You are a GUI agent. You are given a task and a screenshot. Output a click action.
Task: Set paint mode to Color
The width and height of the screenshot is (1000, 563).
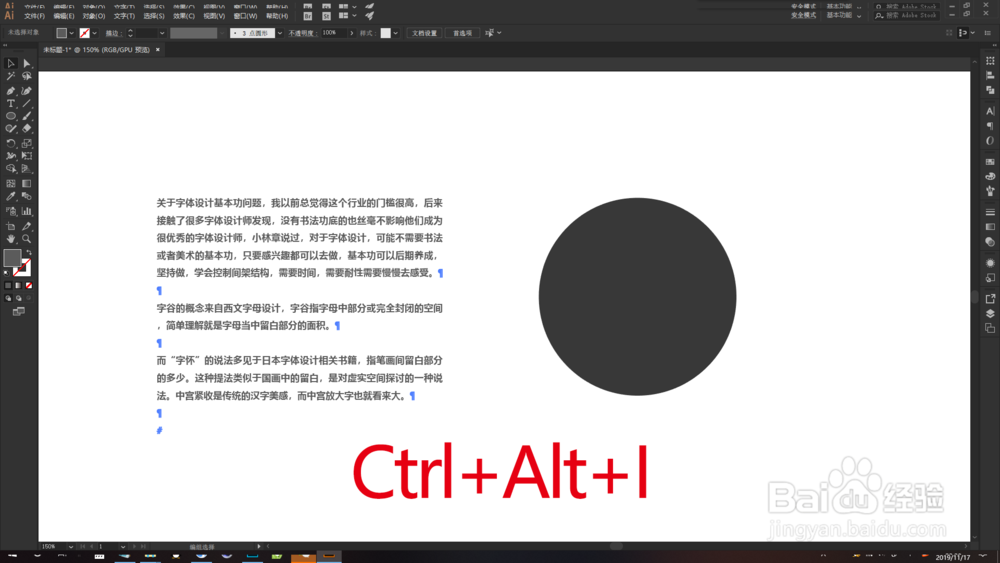coord(8,286)
